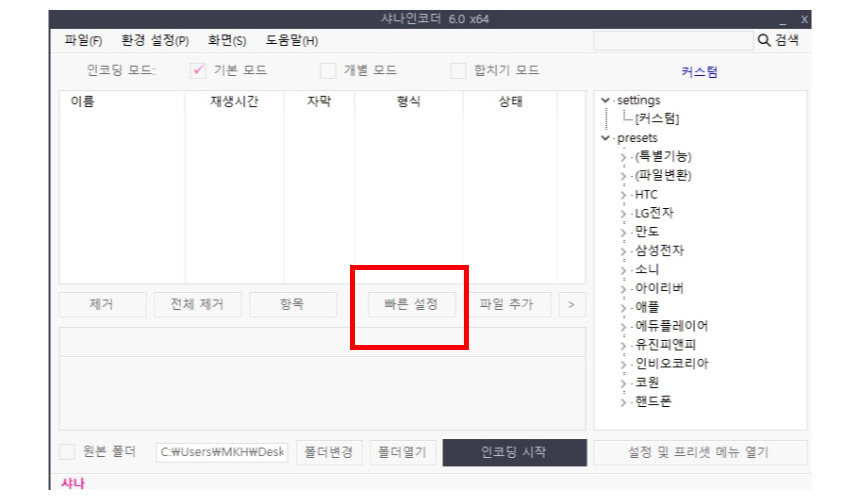Click the 폴더열기 button
860x500 pixels.
pos(403,452)
